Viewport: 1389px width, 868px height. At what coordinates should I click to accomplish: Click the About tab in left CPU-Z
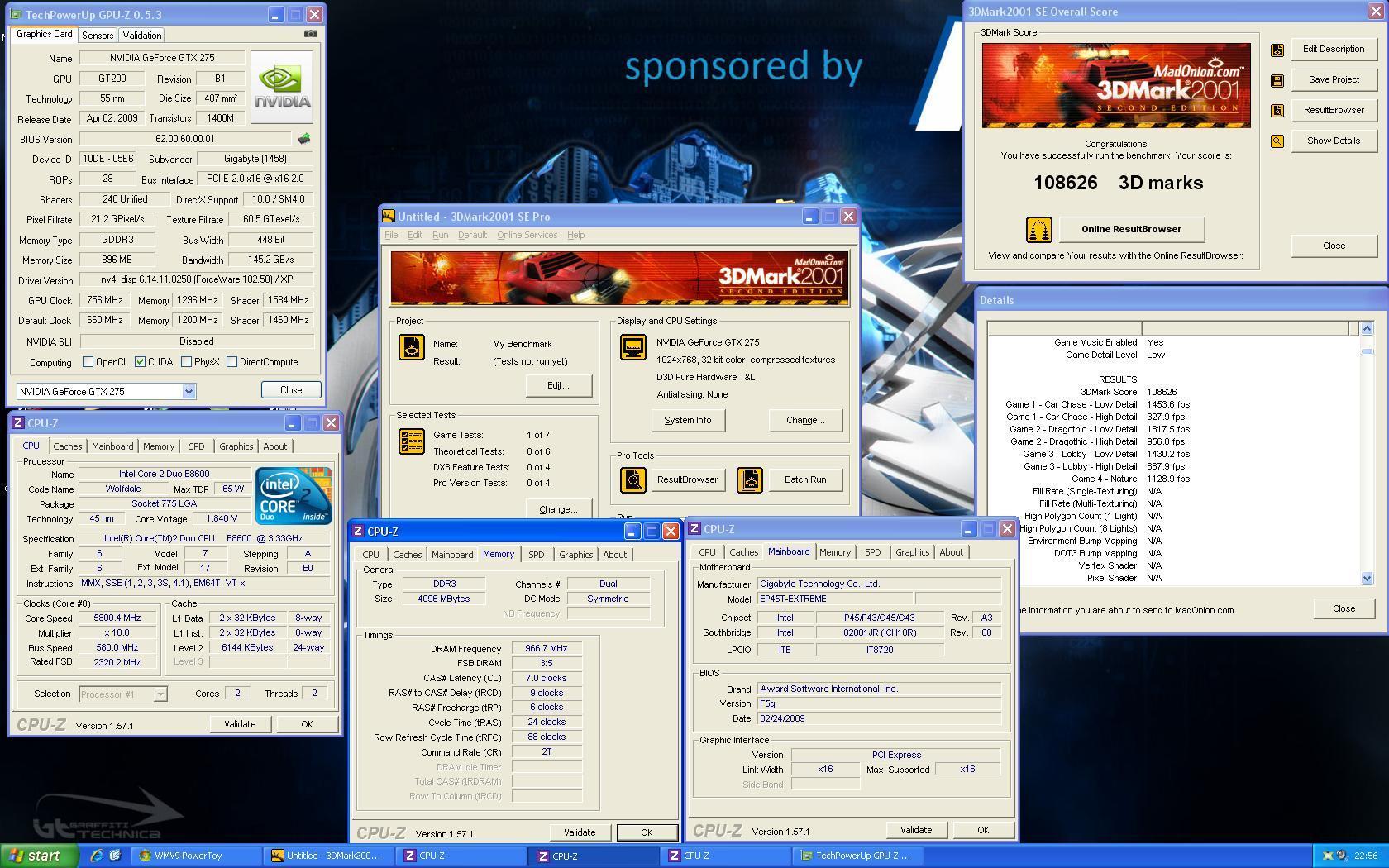coord(275,446)
